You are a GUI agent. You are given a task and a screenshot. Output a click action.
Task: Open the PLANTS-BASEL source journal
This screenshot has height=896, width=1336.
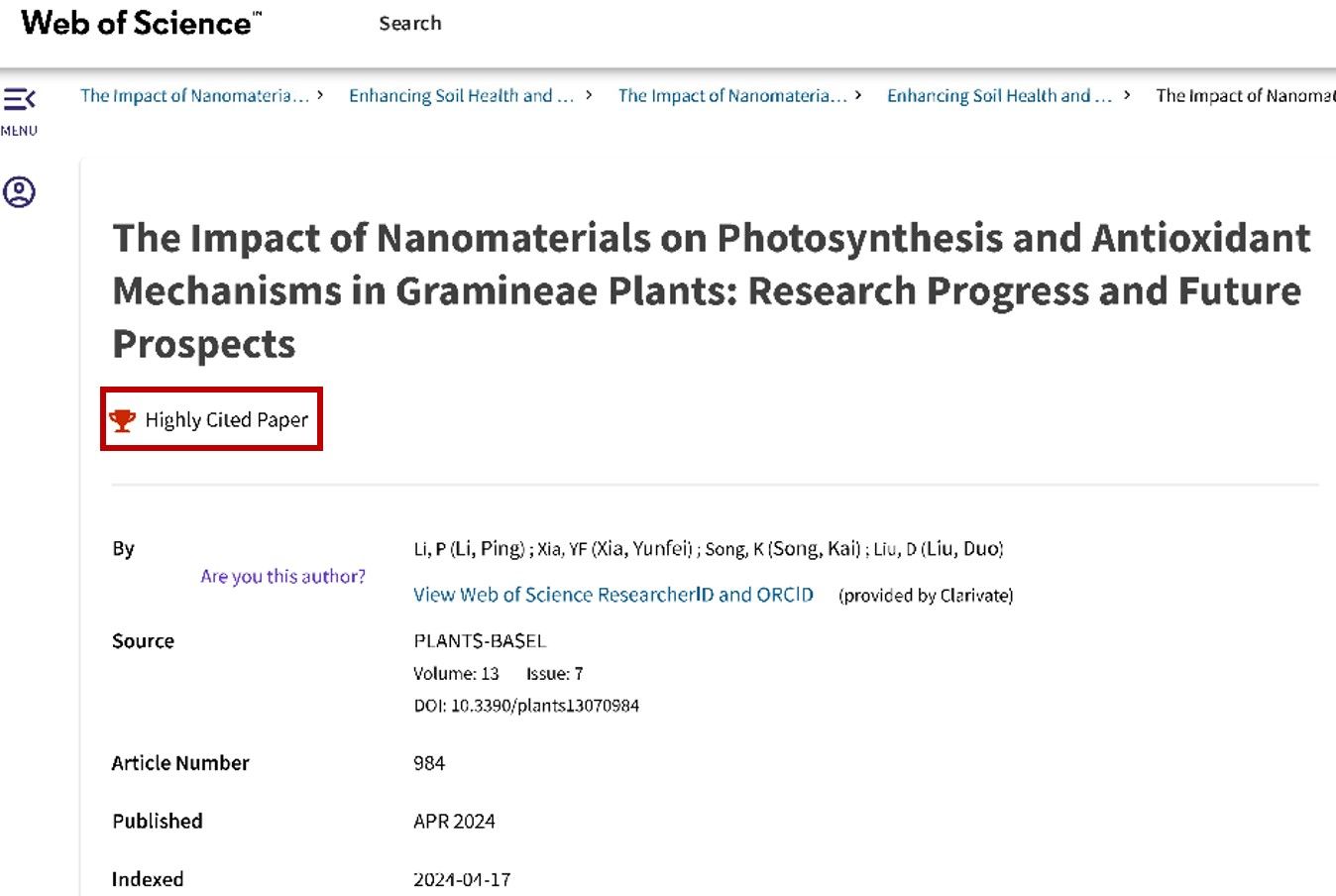[x=480, y=641]
